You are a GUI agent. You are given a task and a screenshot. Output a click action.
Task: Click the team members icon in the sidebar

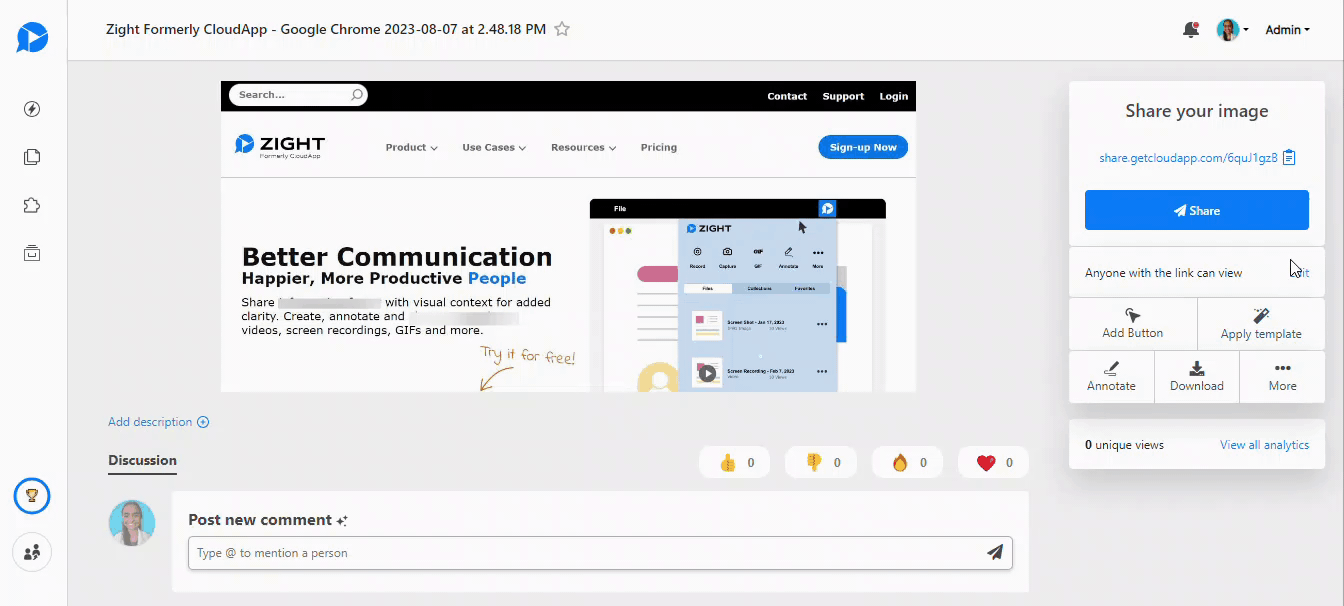click(x=32, y=552)
